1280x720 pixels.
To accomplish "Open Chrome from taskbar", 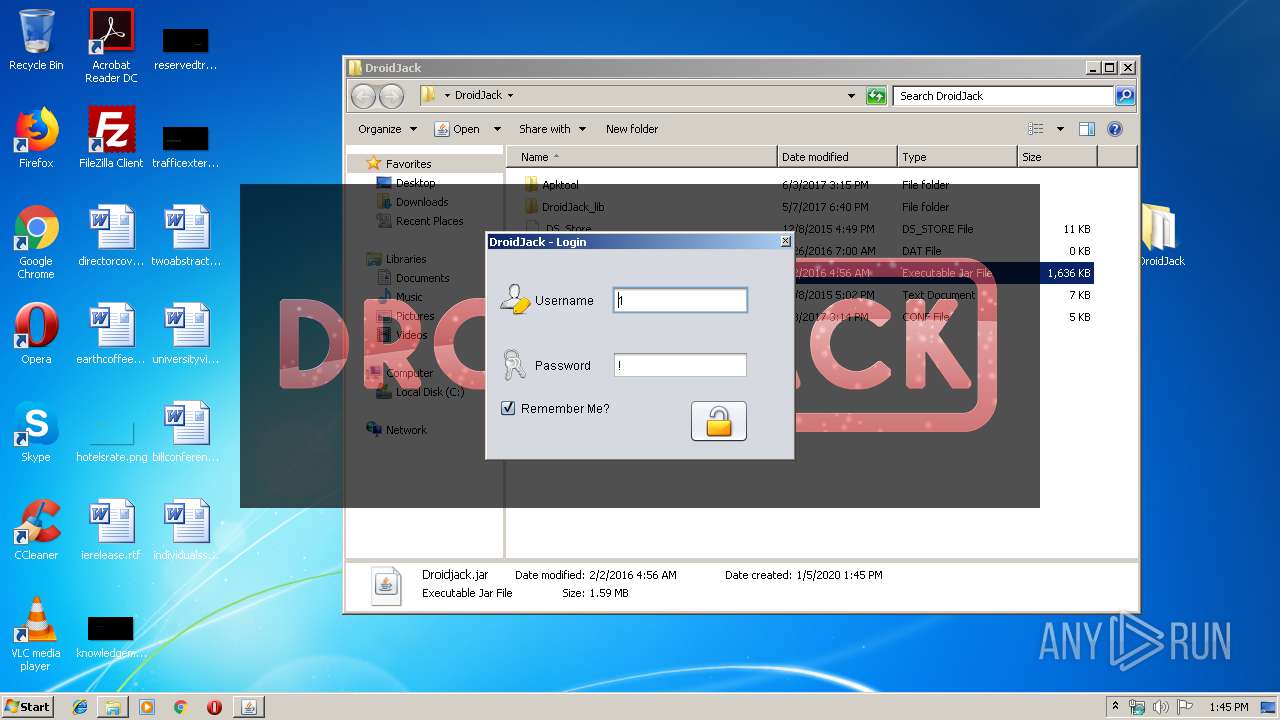I will coord(181,707).
